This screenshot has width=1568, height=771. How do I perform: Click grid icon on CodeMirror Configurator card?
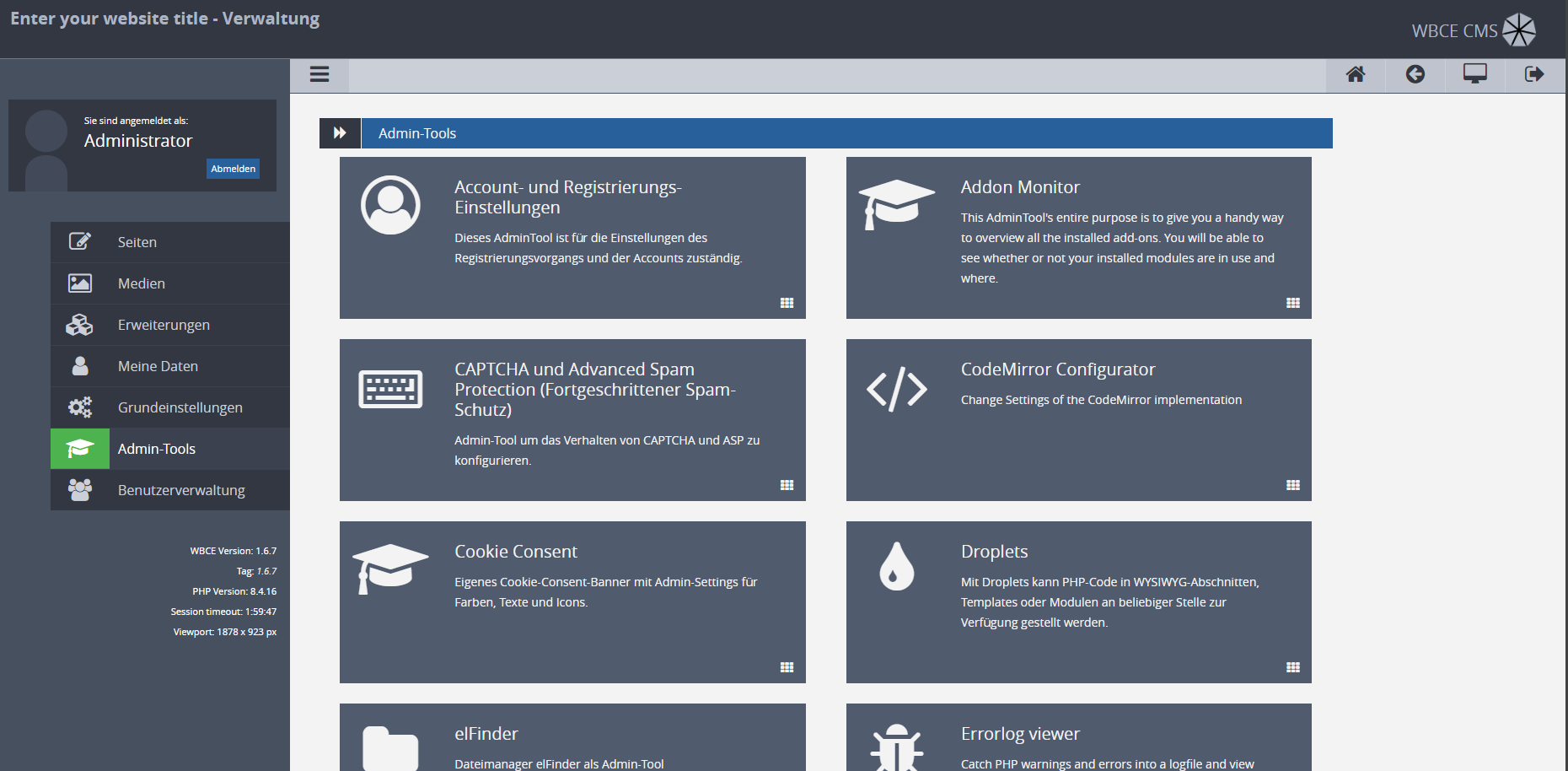pos(1293,485)
